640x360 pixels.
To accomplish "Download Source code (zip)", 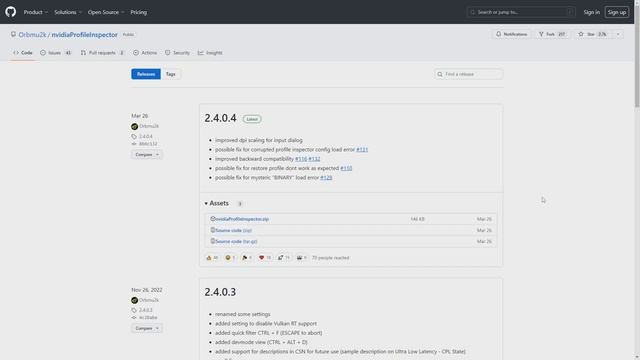I will [x=233, y=230].
